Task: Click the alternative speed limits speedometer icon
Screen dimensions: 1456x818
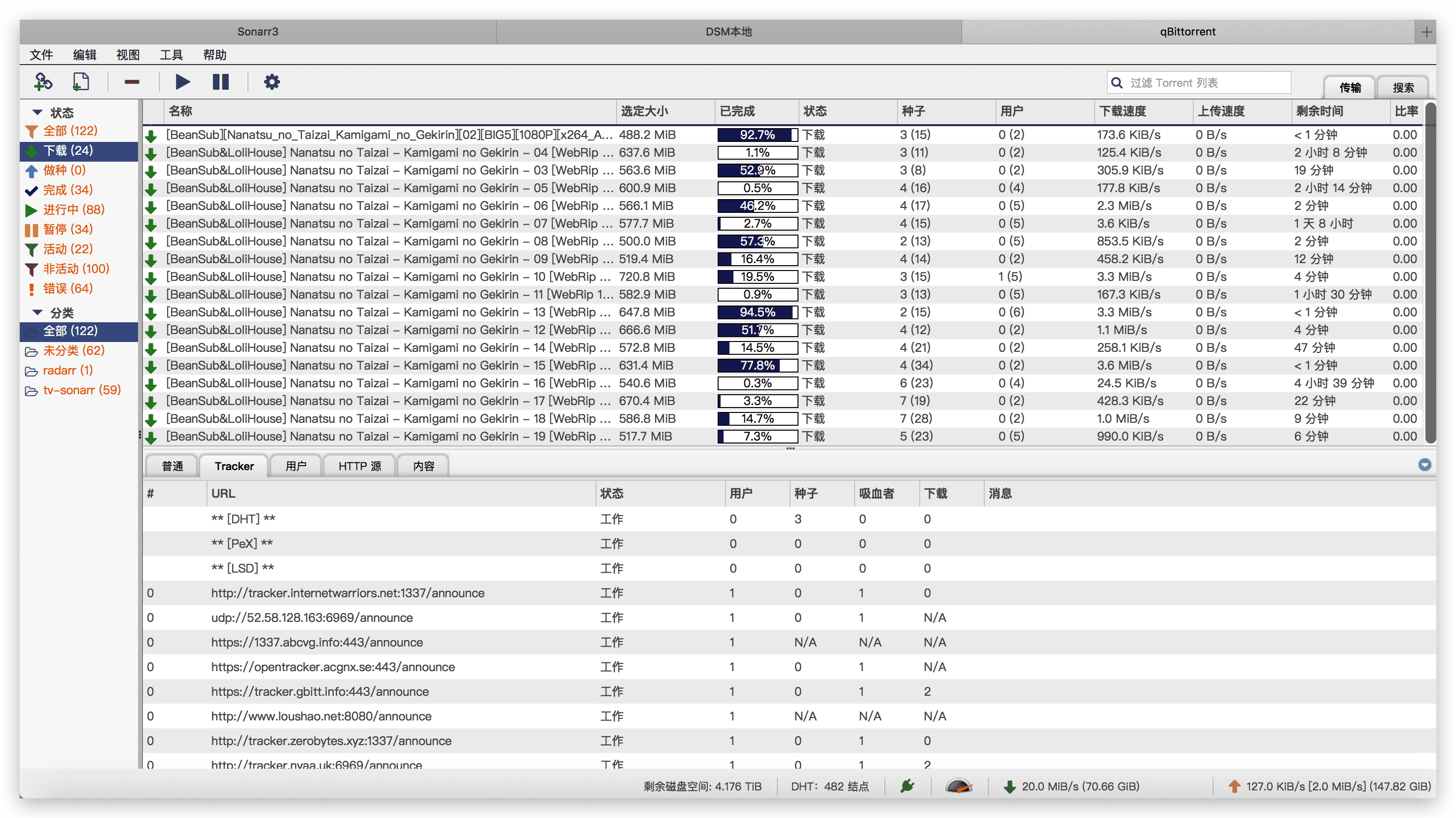Action: pyautogui.click(x=959, y=786)
